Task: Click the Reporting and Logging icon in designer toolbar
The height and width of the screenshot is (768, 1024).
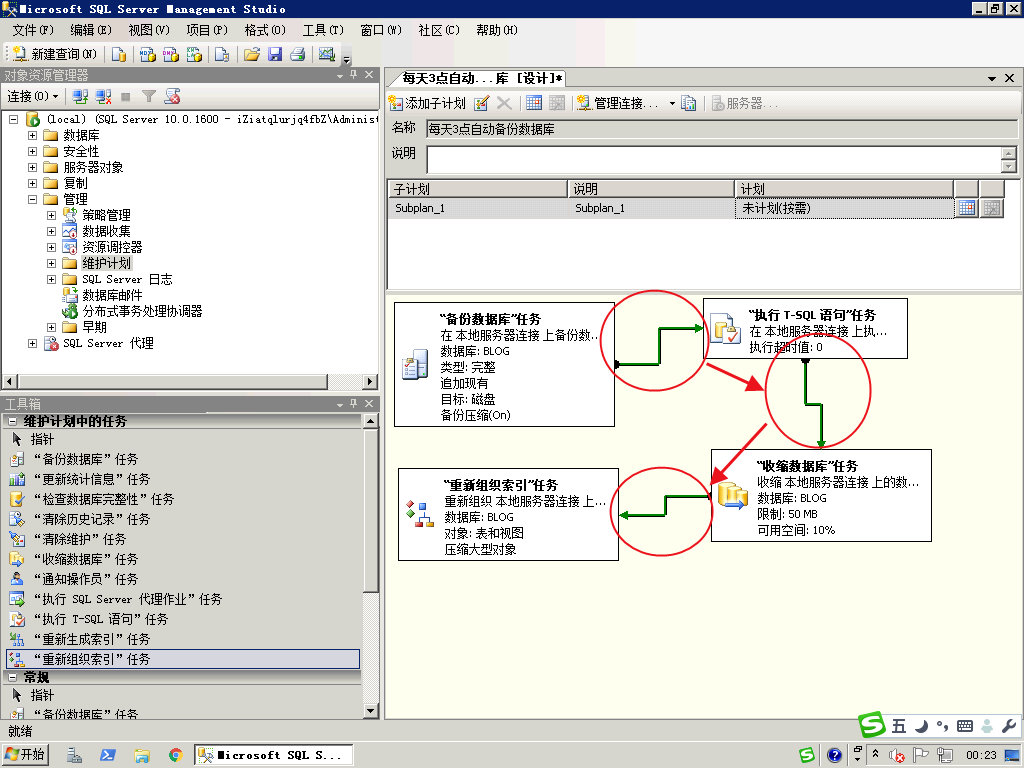Action: [x=688, y=103]
